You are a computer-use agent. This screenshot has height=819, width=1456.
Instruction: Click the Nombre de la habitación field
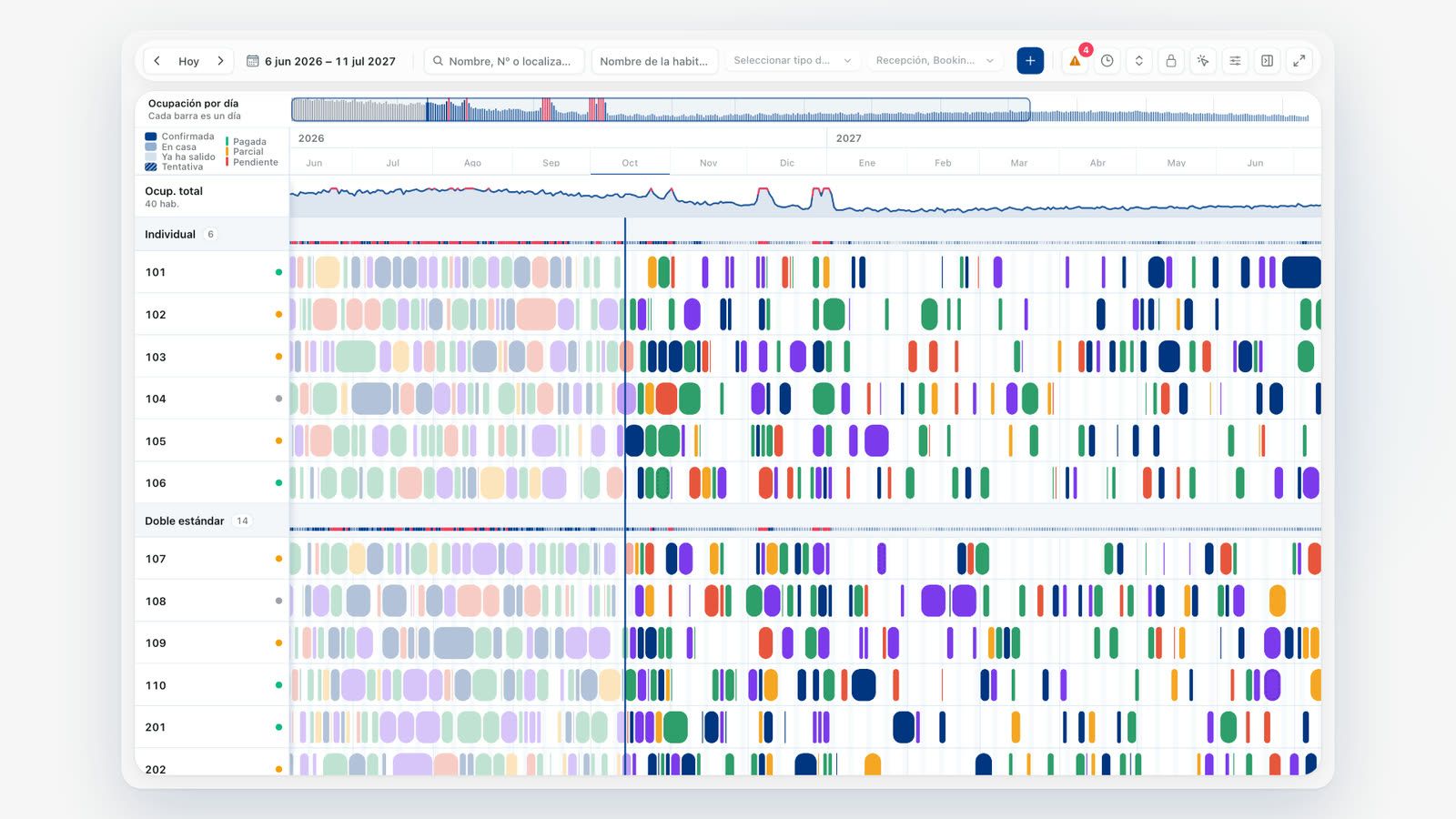click(654, 61)
